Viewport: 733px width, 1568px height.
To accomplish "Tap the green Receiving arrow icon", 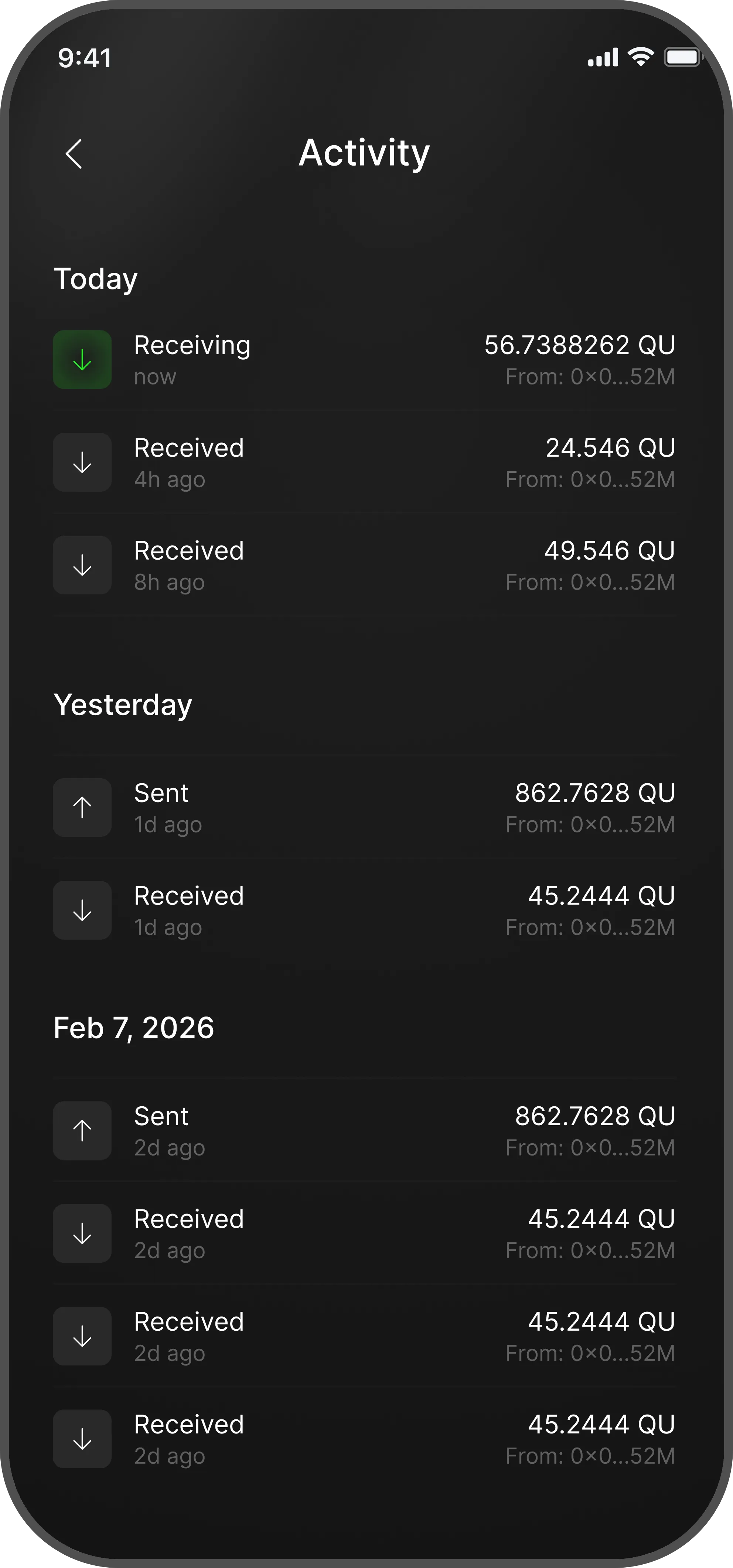I will tap(82, 360).
